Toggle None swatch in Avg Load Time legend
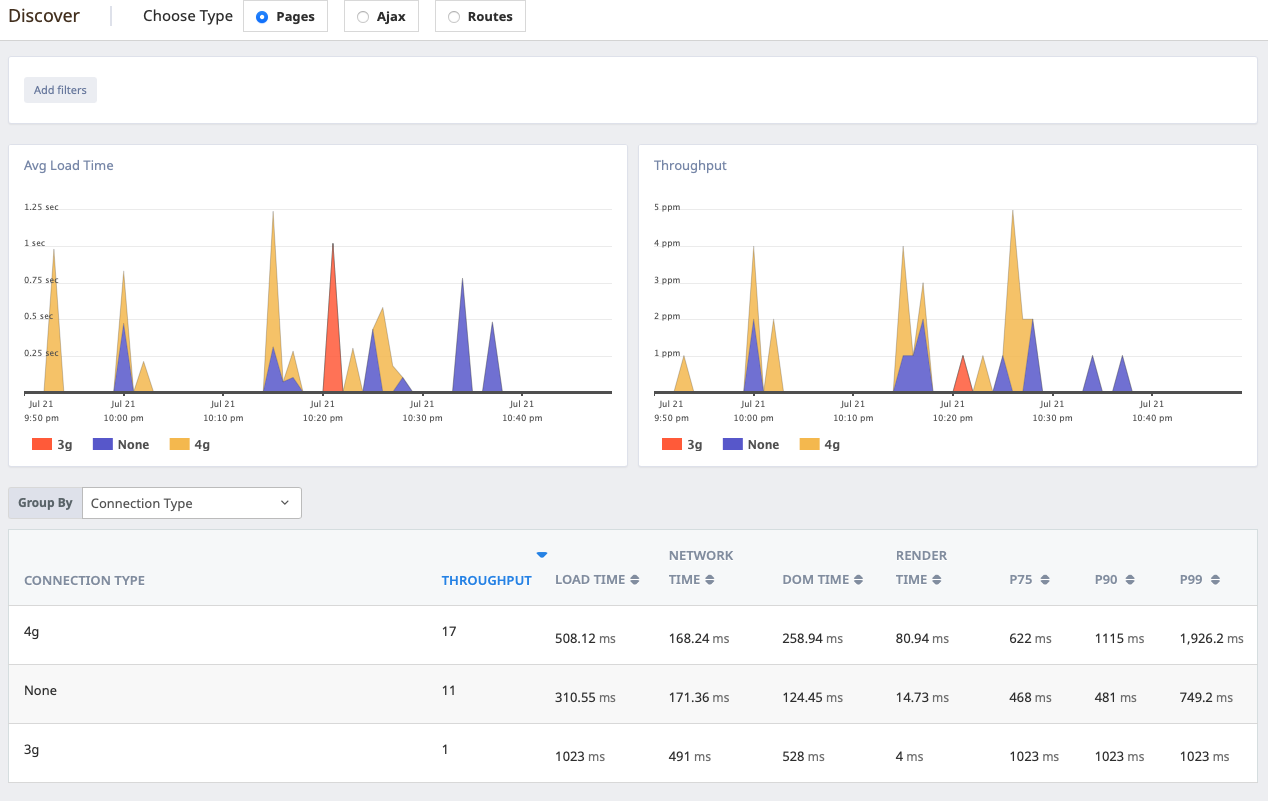The image size is (1268, 801). point(102,444)
